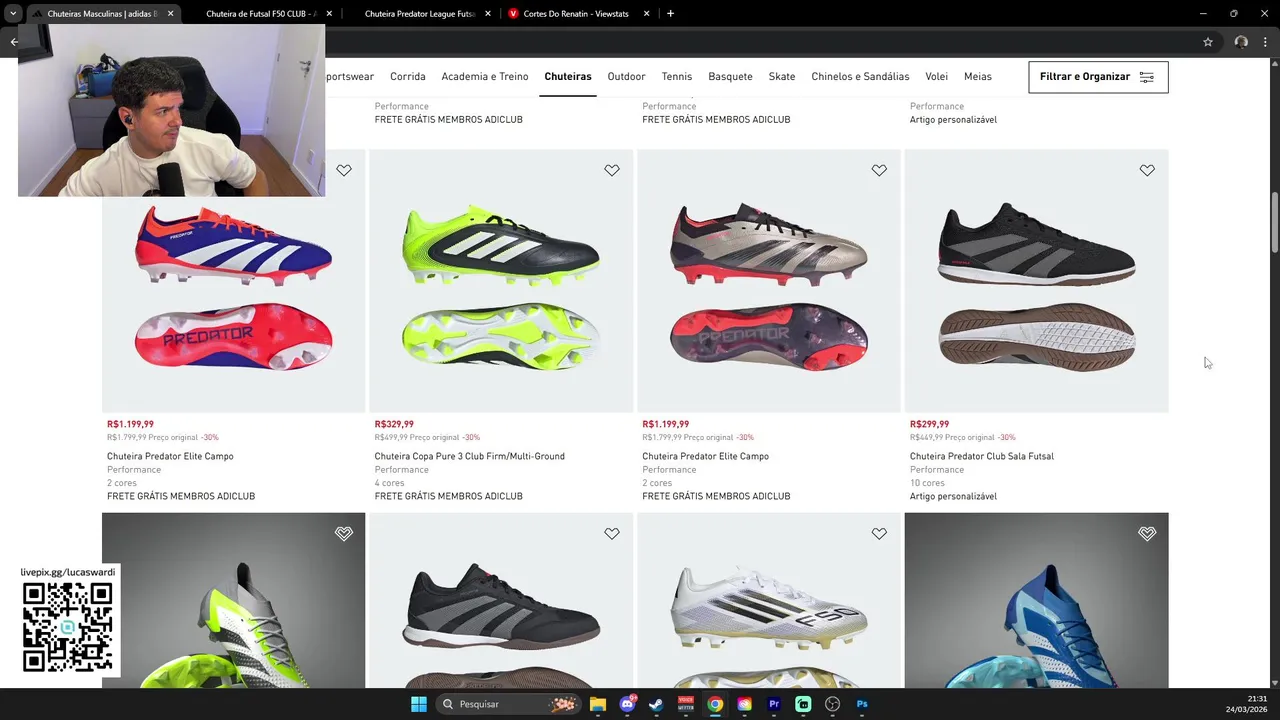1280x720 pixels.
Task: Open the Chrome profile avatar
Action: click(x=1241, y=42)
